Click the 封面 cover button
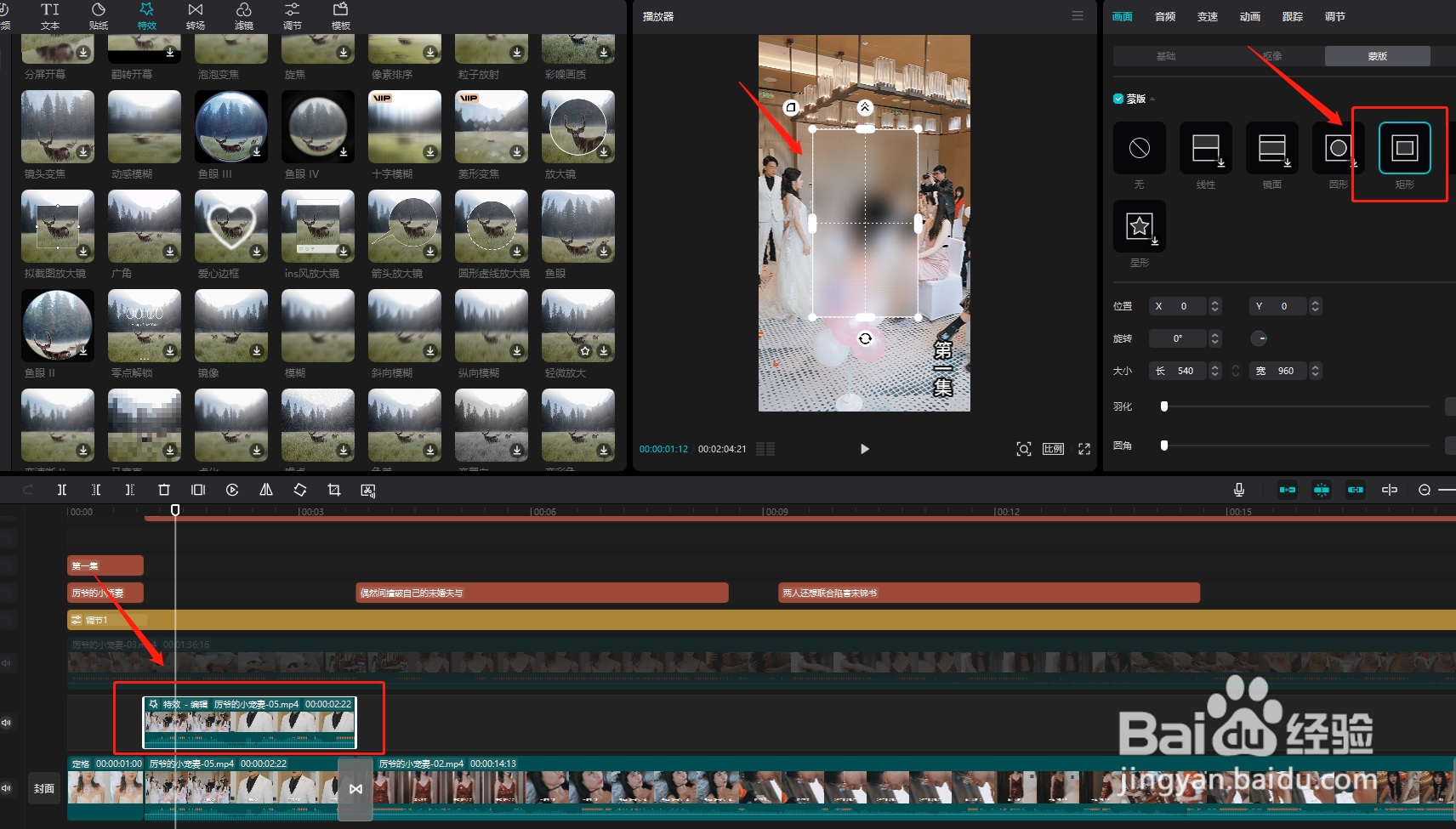1456x829 pixels. (x=44, y=789)
